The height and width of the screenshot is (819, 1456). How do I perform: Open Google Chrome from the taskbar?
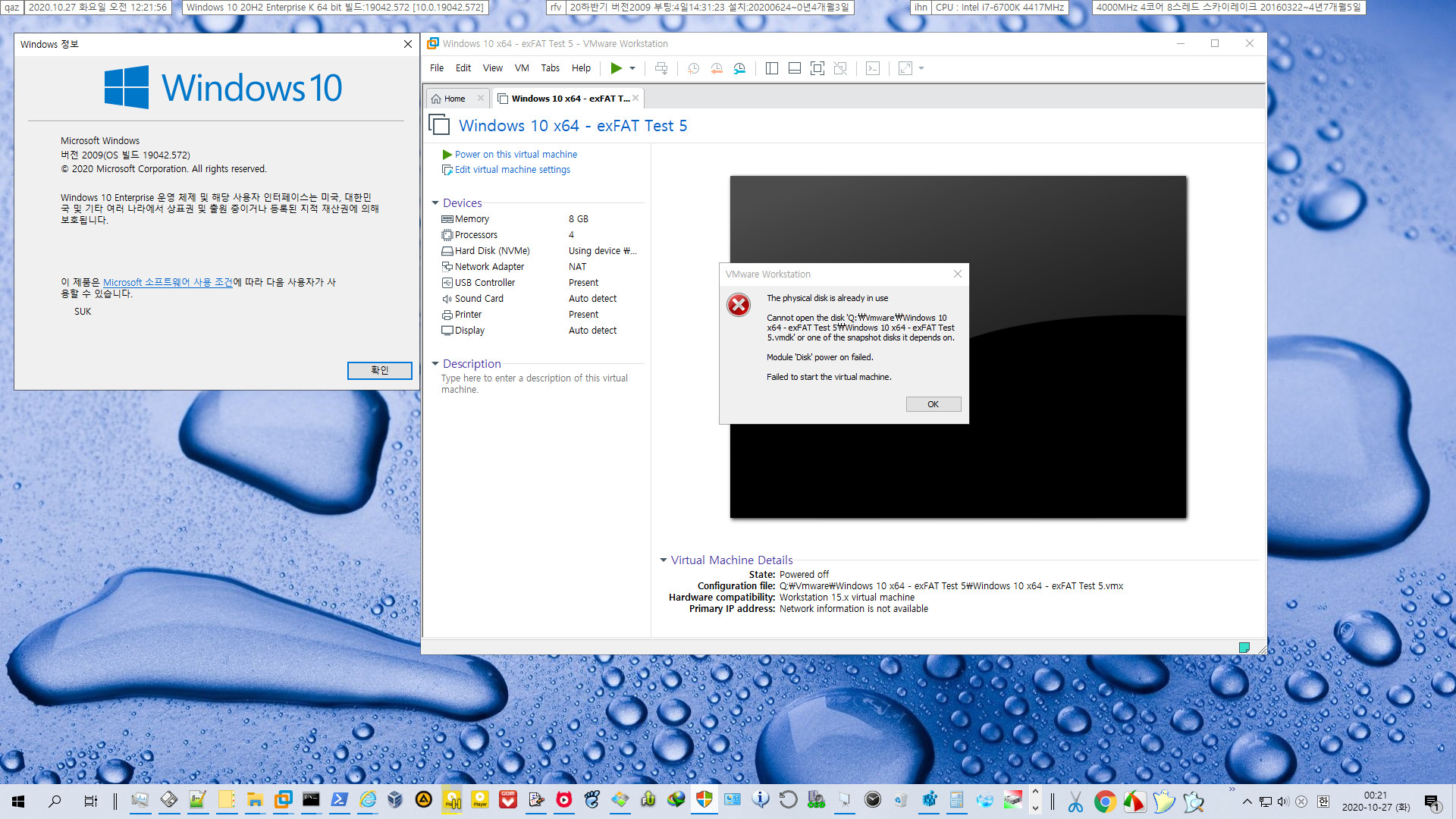point(1105,801)
